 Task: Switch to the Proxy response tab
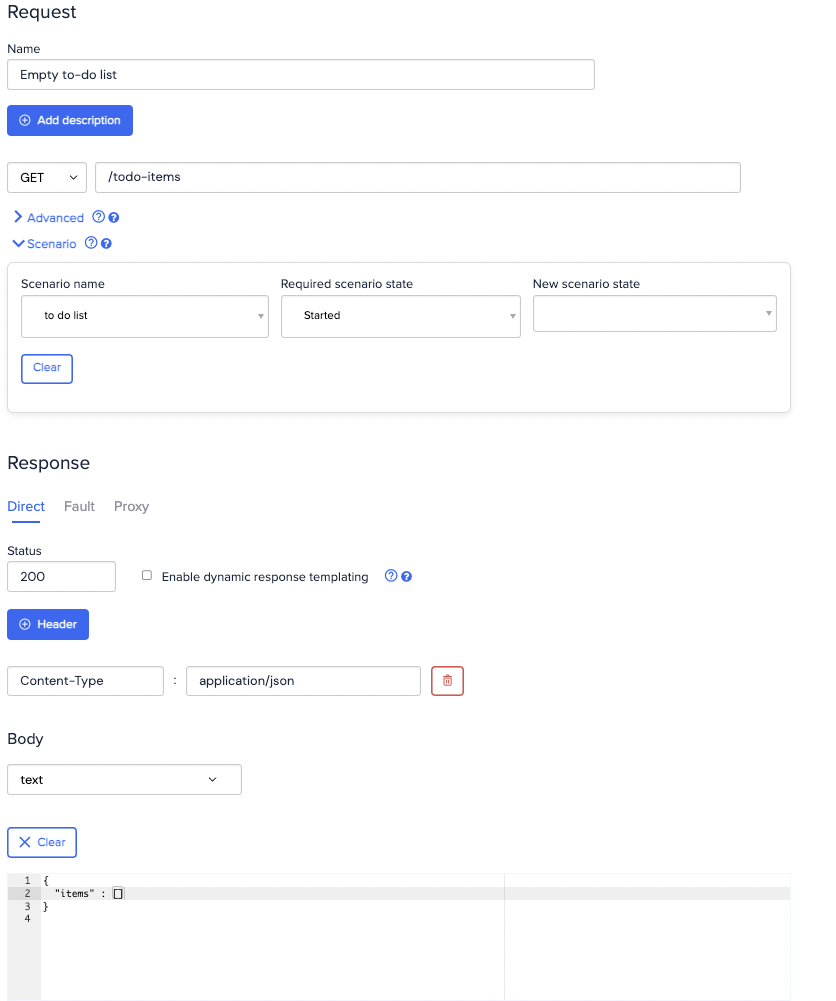[x=131, y=506]
